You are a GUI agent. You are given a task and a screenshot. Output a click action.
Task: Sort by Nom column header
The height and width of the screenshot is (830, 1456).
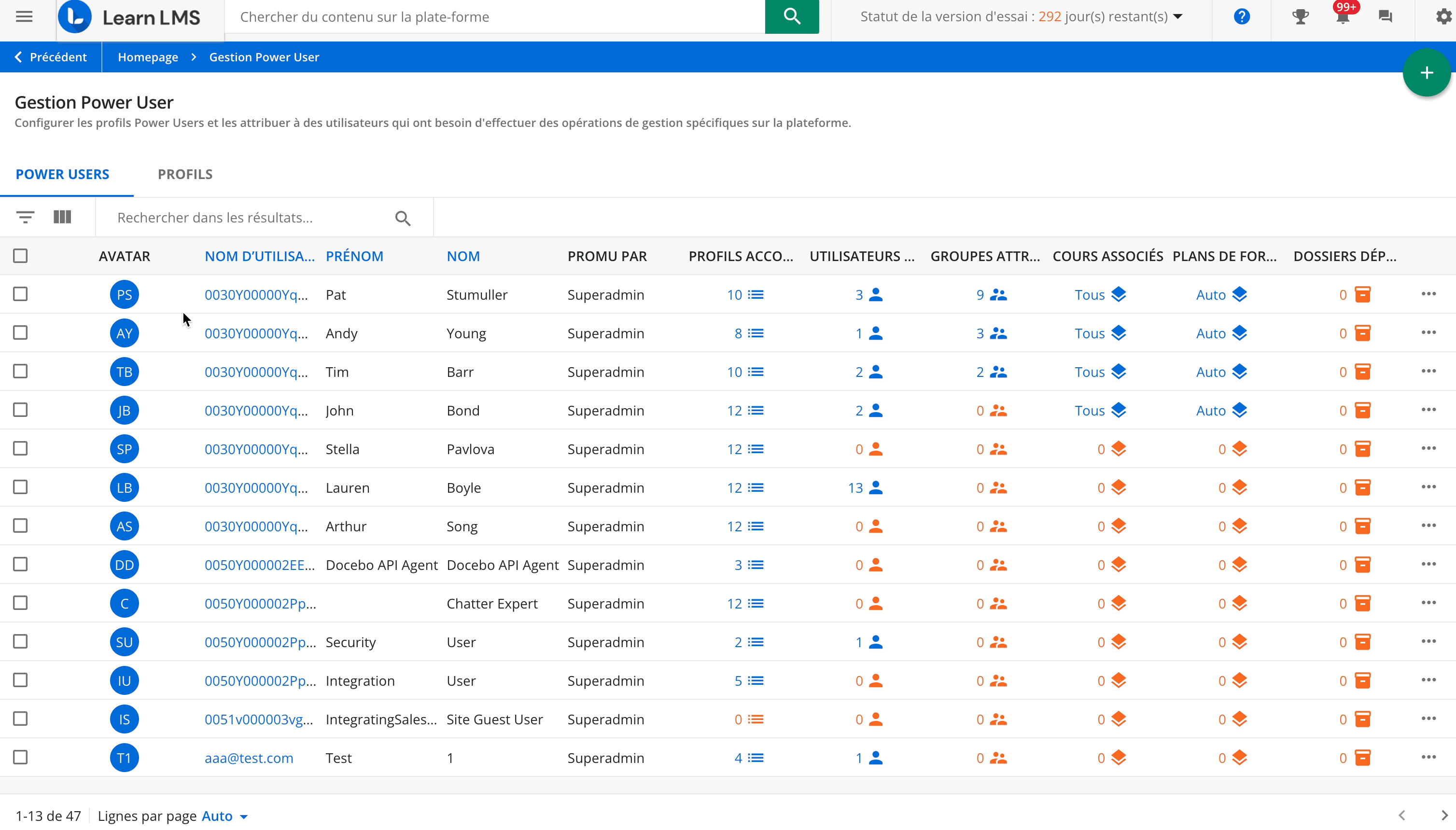(463, 257)
